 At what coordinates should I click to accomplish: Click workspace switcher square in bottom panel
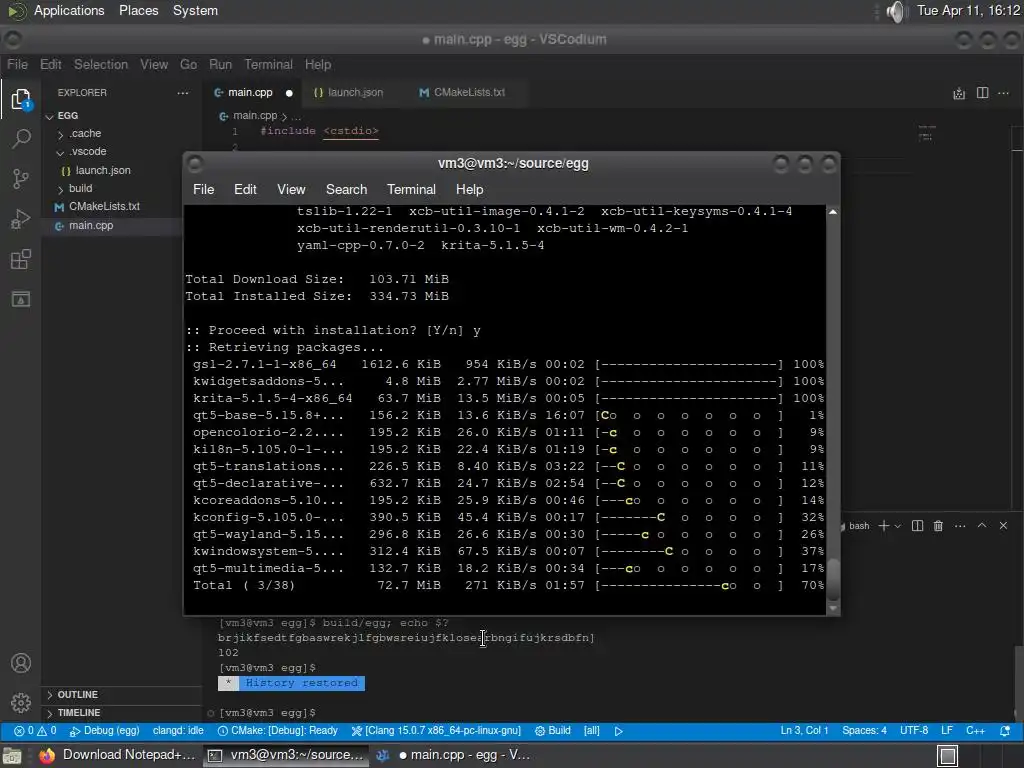click(x=948, y=756)
